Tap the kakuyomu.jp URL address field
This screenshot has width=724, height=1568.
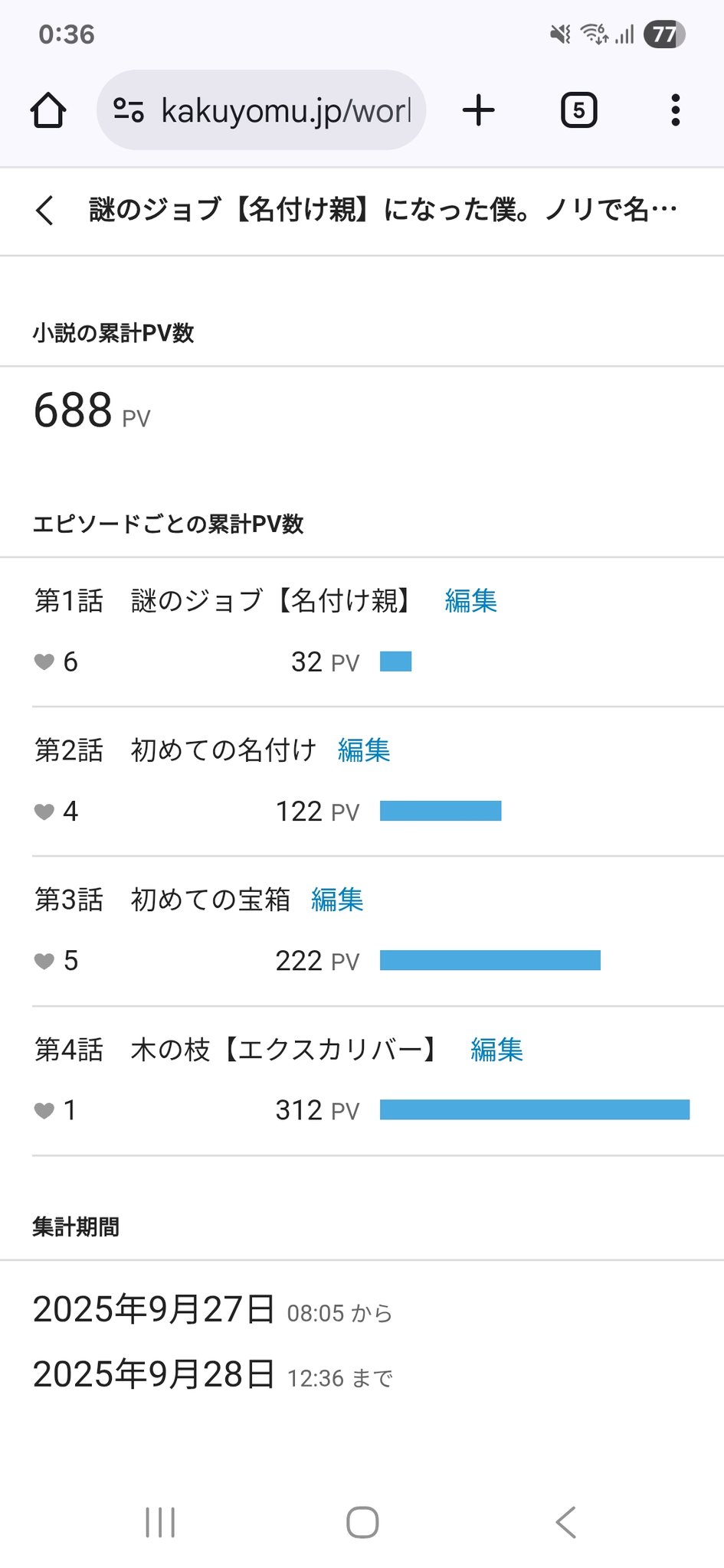point(285,111)
